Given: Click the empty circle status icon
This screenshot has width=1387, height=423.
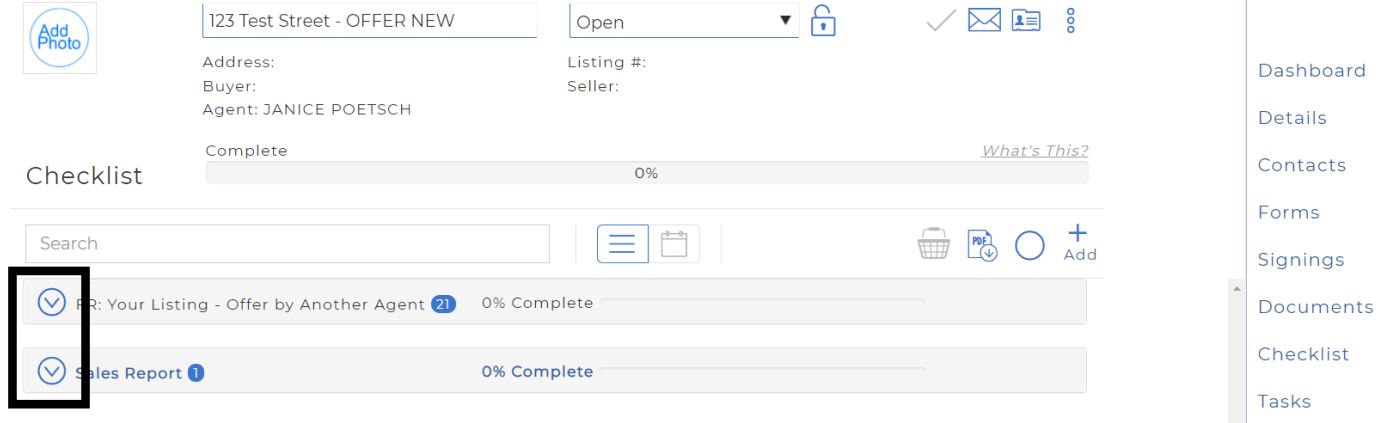Looking at the screenshot, I should pos(1030,246).
